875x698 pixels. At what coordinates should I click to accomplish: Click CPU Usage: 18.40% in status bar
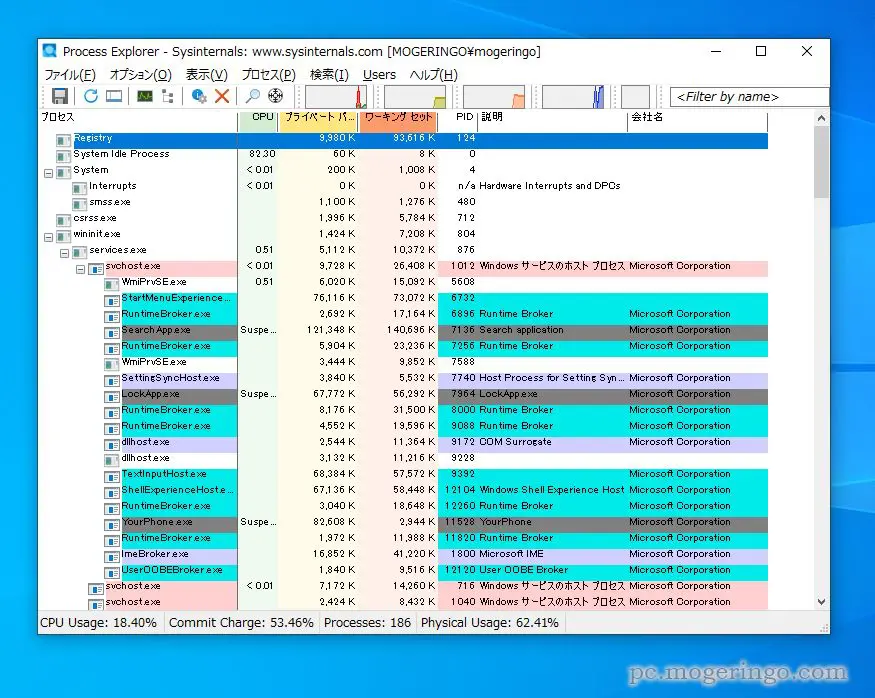[98, 623]
